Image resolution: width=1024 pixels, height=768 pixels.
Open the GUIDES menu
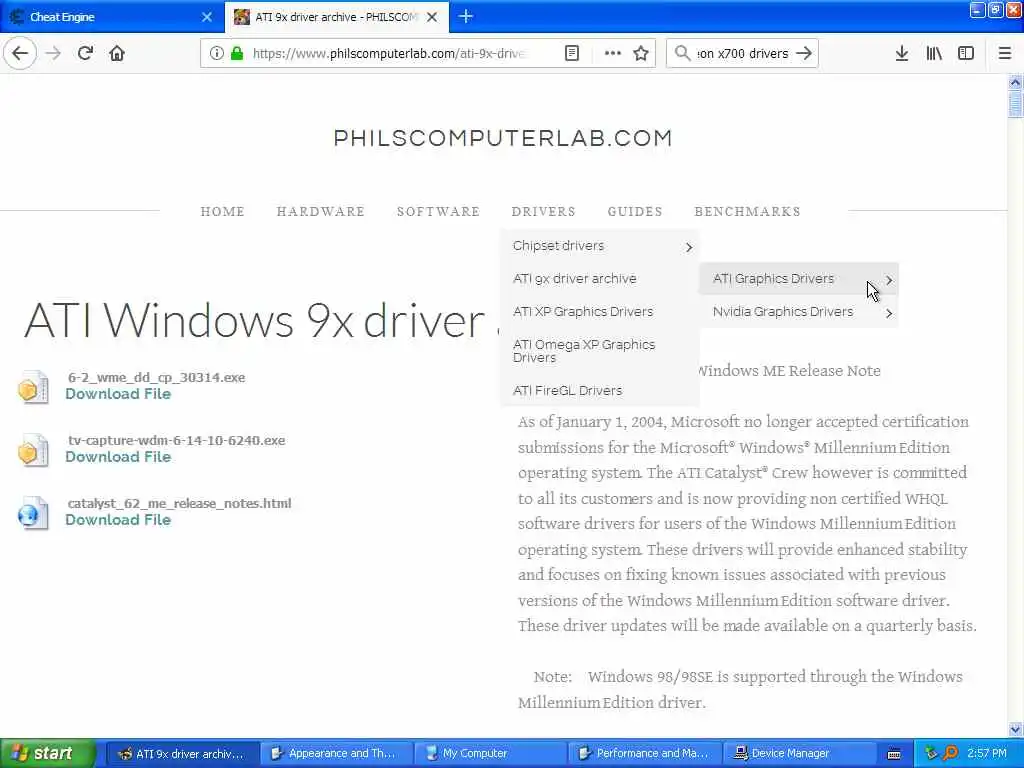point(635,211)
